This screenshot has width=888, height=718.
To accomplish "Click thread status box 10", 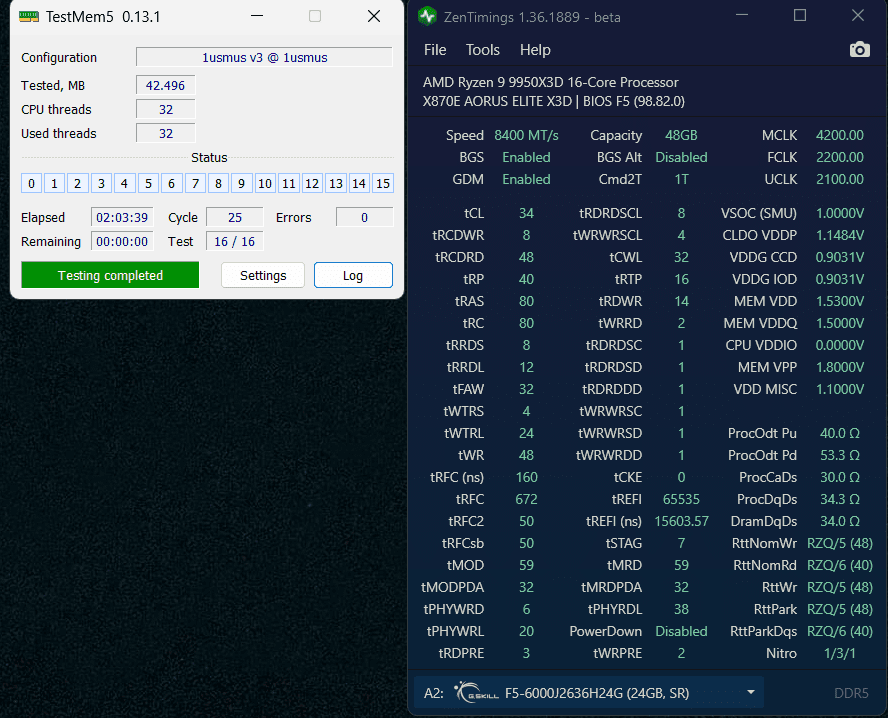I will coord(265,183).
